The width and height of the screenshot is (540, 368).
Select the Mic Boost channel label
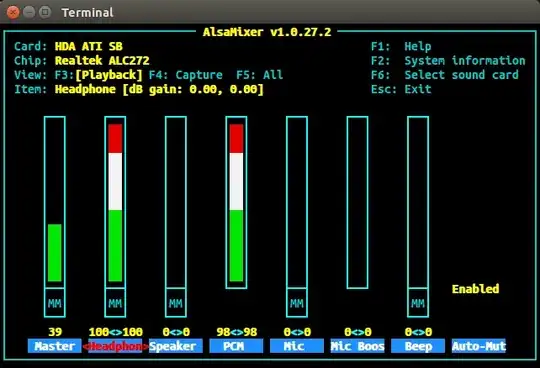coord(357,346)
